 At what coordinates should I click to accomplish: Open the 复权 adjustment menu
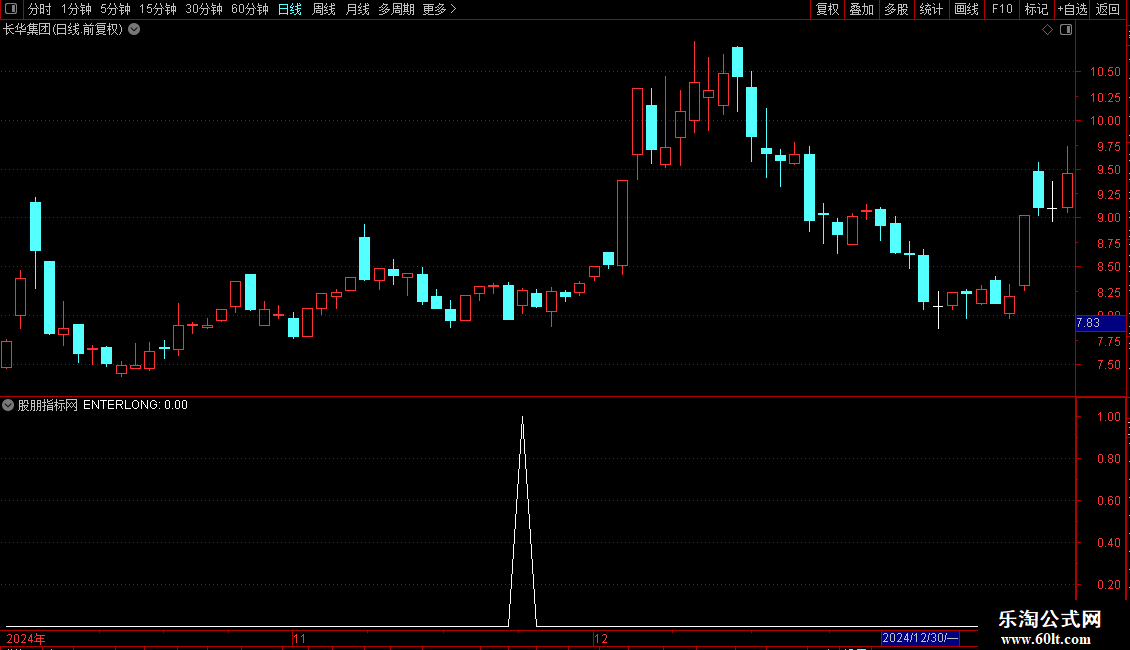827,9
